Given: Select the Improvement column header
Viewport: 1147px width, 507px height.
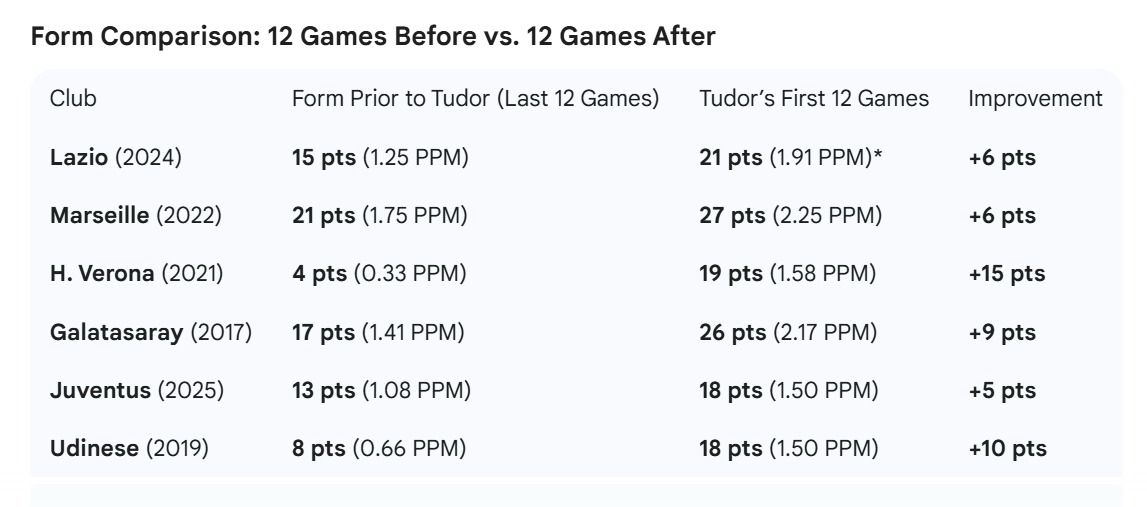Looking at the screenshot, I should (x=1035, y=99).
